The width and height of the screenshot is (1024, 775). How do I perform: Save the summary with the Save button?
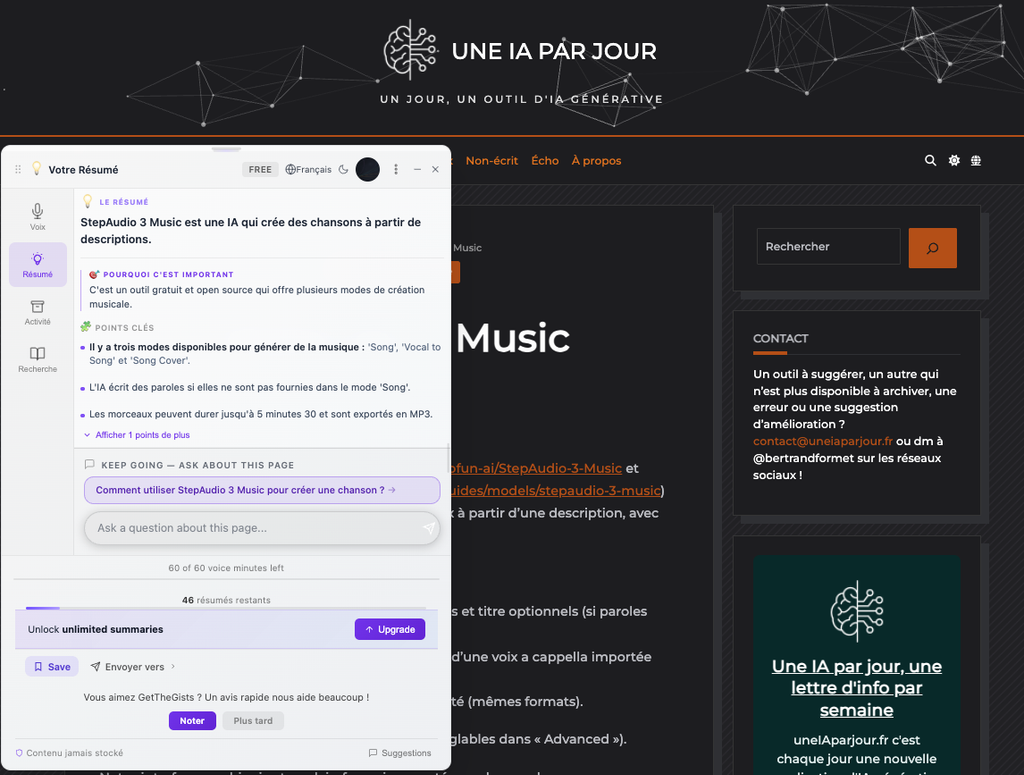point(52,667)
